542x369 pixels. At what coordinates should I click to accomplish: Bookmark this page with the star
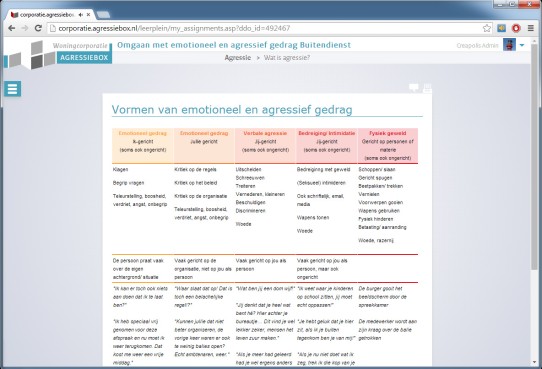(x=487, y=28)
